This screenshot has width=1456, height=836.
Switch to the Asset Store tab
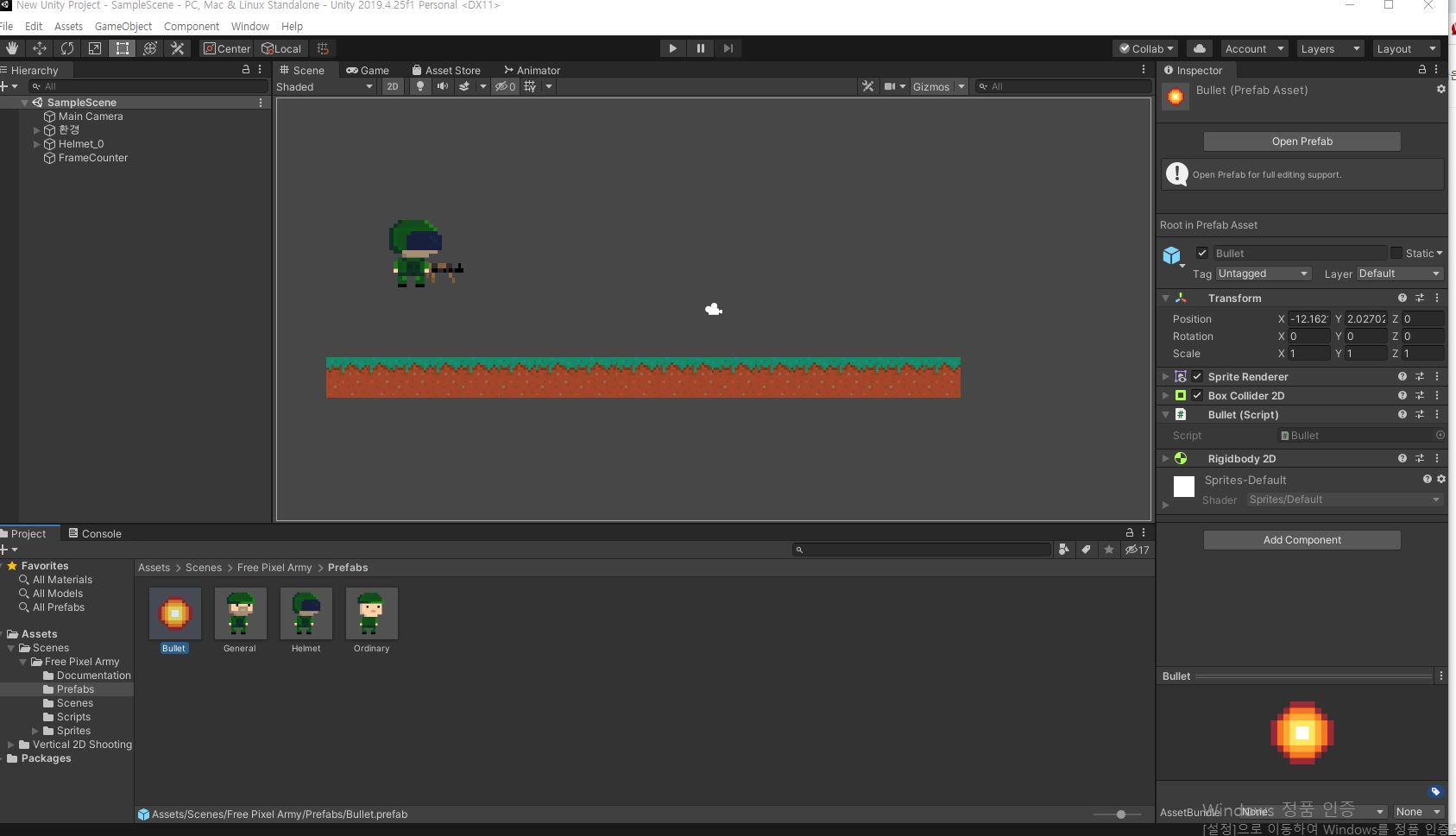point(446,70)
